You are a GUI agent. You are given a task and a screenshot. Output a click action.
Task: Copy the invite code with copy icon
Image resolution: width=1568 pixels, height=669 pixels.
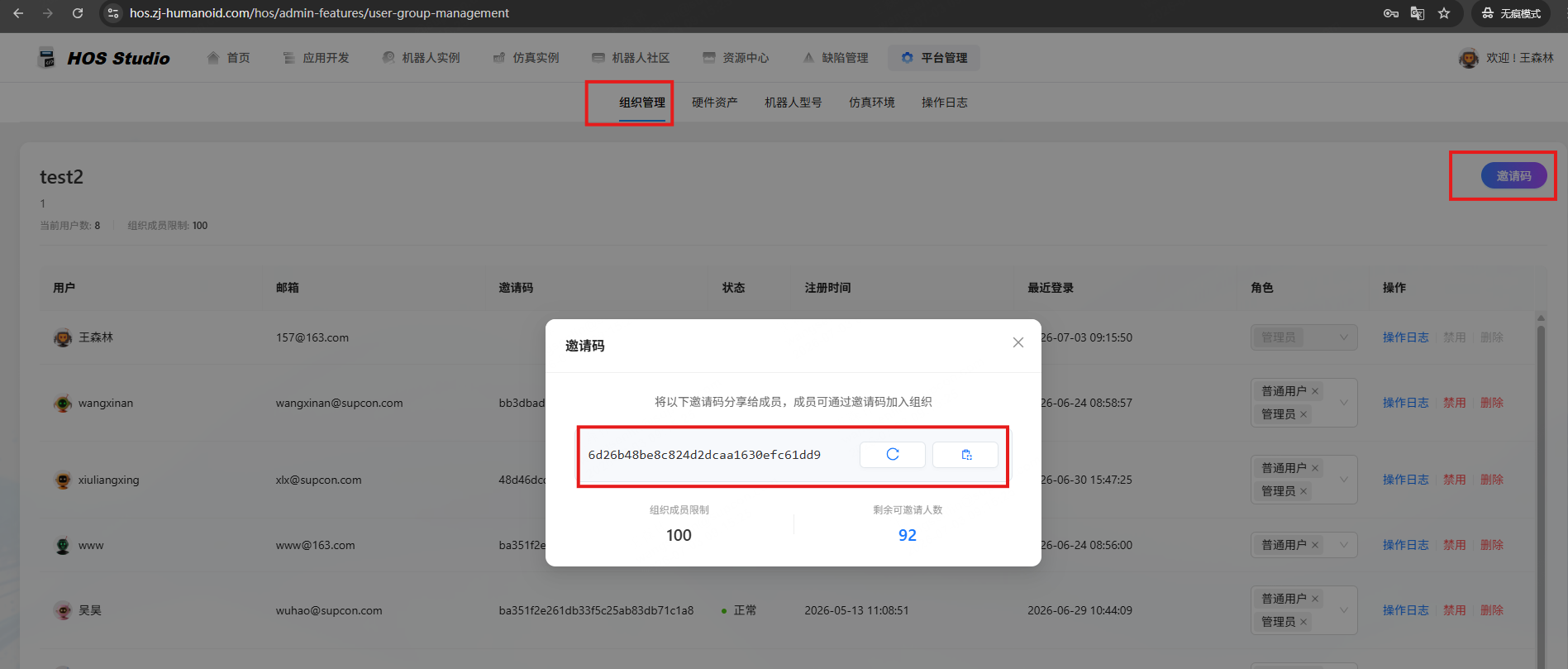coord(965,454)
